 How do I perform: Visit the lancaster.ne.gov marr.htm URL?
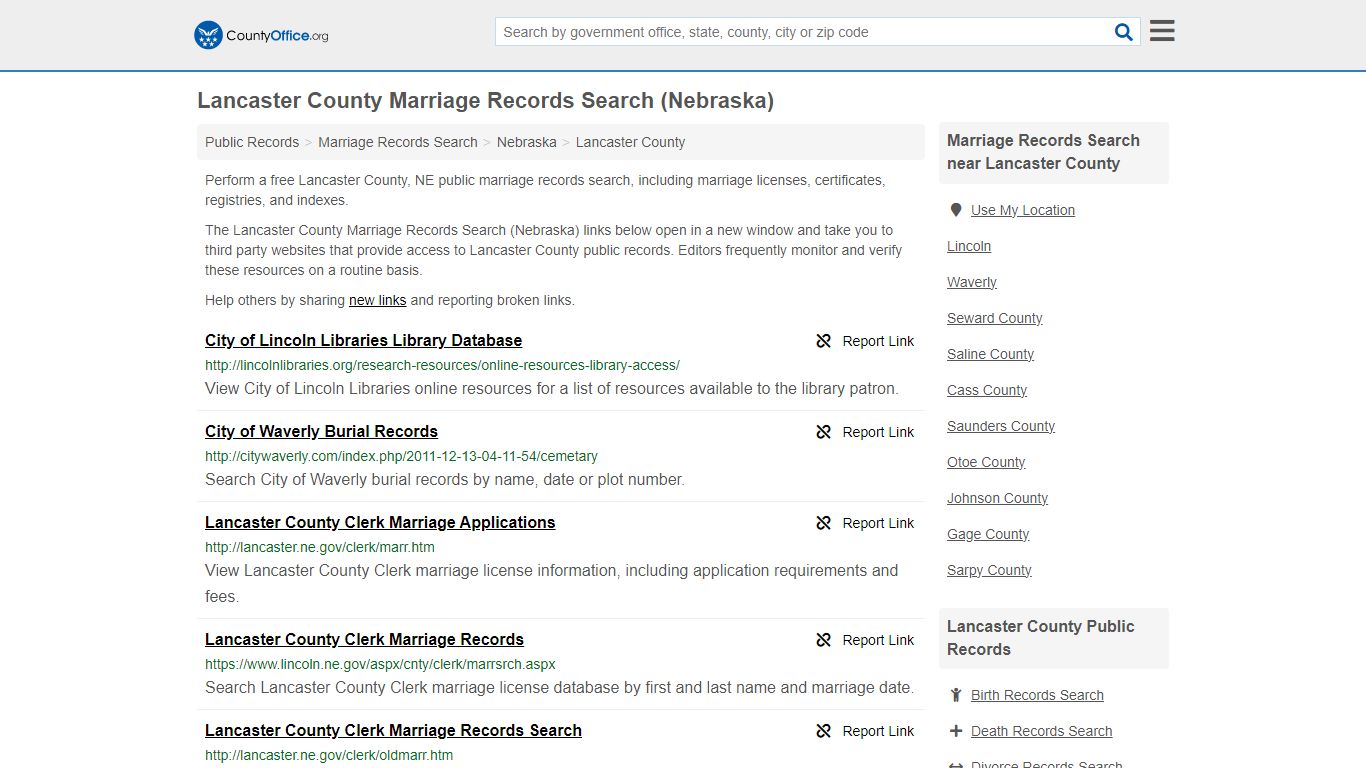pos(320,547)
